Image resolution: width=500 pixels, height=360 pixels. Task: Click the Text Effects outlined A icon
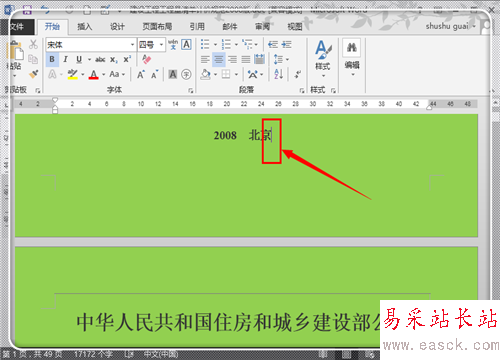tap(52, 74)
